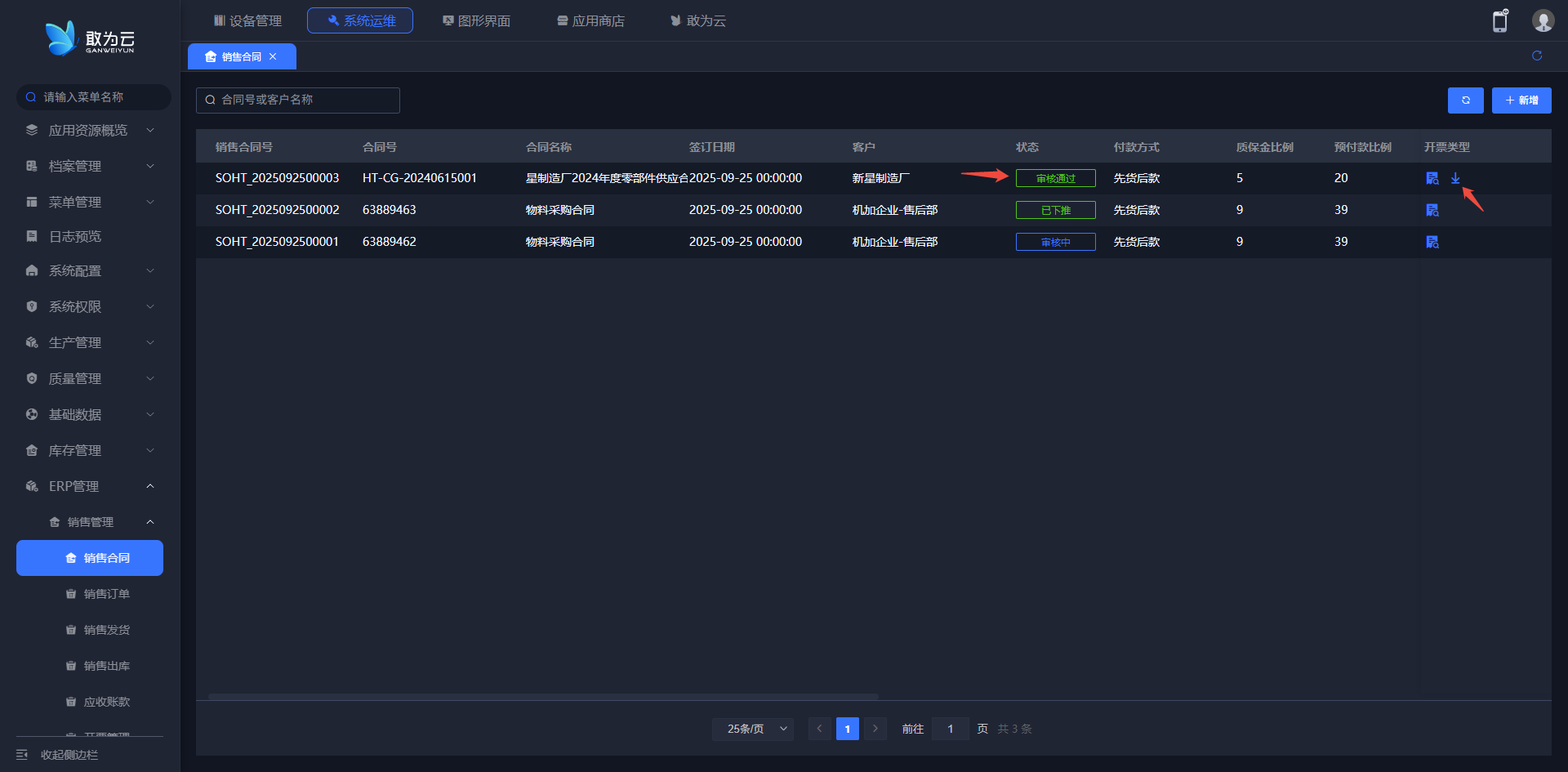Switch to the 设备管理 top tab
Screen dimensions: 1568x772
(247, 20)
